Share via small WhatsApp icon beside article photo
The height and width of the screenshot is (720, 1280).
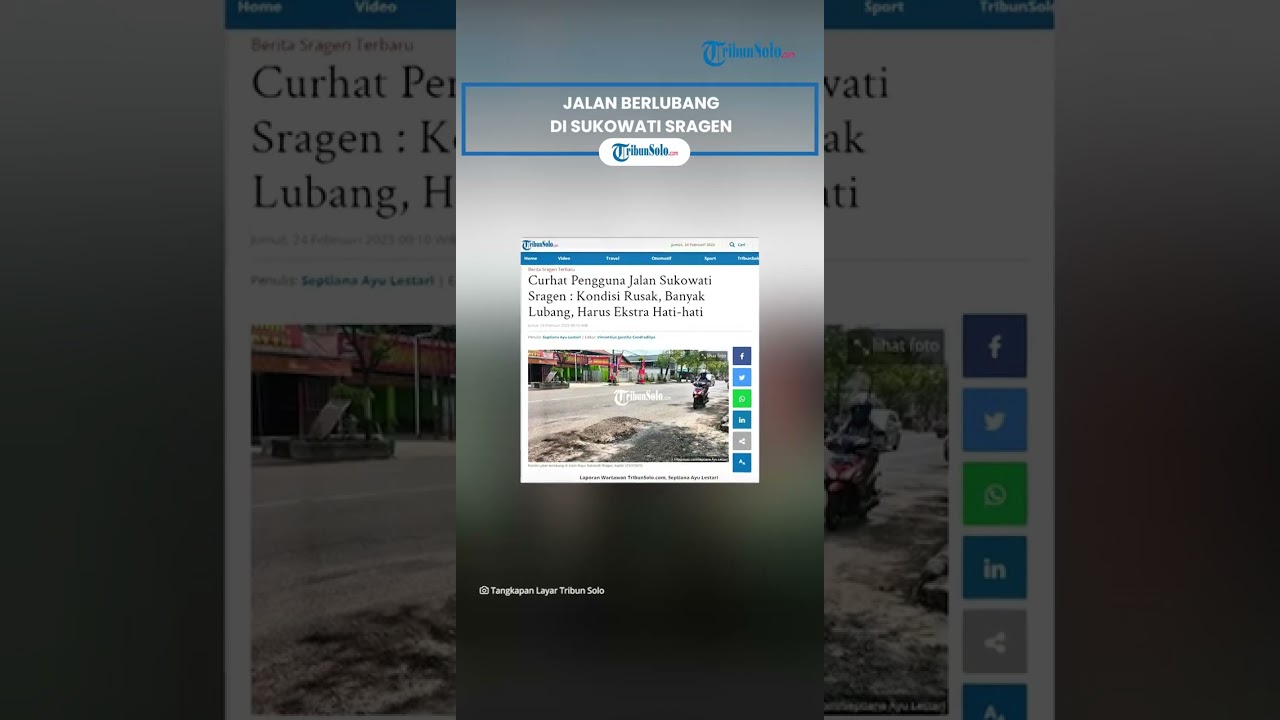pyautogui.click(x=742, y=398)
